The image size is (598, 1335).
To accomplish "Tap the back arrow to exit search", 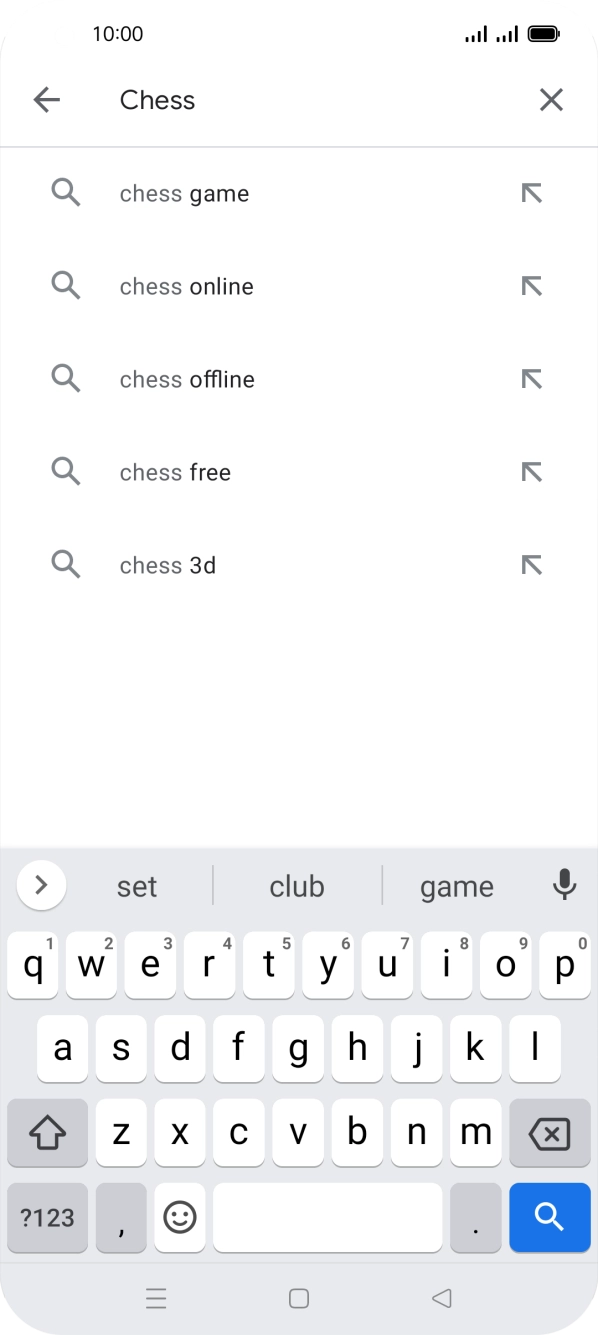I will click(46, 100).
